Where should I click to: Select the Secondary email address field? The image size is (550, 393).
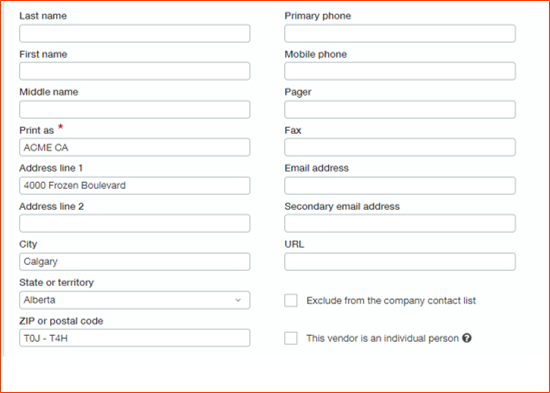pos(400,224)
